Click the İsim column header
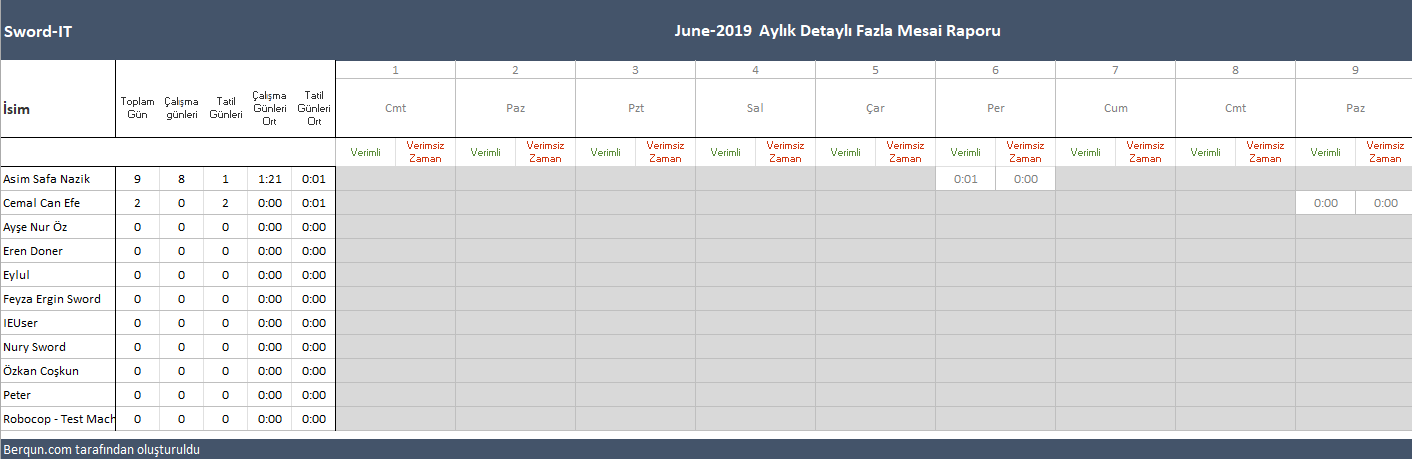The height and width of the screenshot is (459, 1412). tap(17, 109)
